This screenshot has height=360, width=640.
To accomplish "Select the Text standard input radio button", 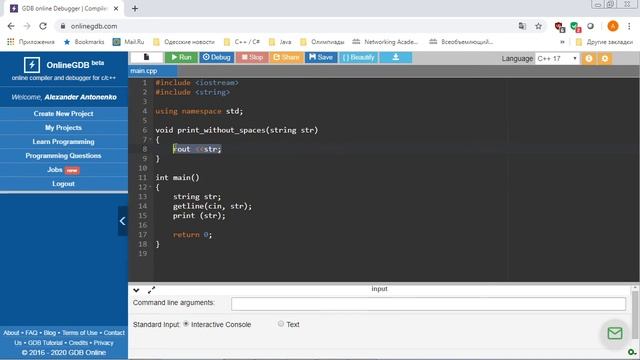I will 281,324.
